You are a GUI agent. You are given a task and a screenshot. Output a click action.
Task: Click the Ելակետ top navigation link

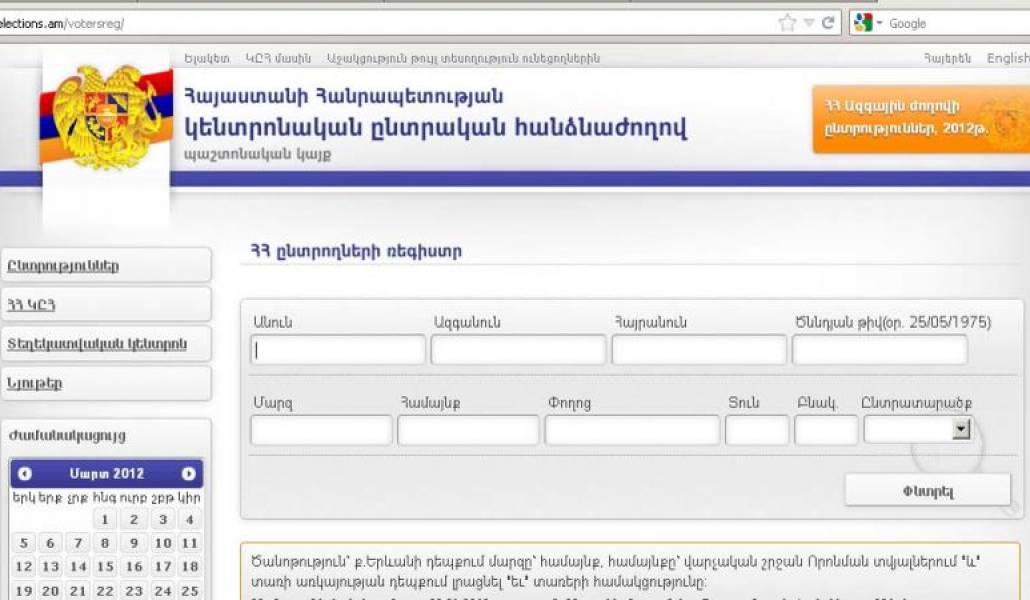pyautogui.click(x=207, y=58)
